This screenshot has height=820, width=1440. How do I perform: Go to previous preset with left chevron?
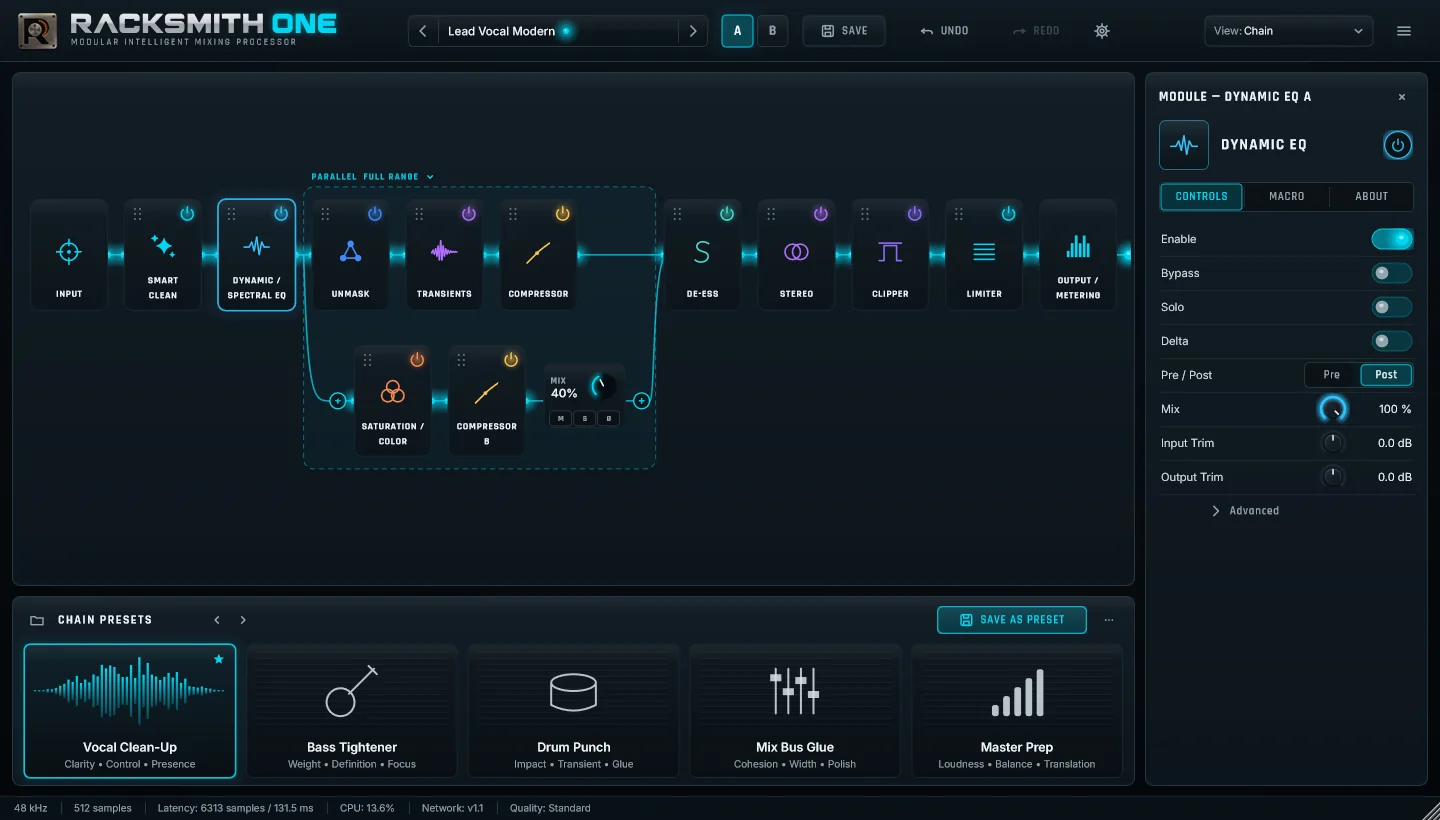pyautogui.click(x=423, y=31)
